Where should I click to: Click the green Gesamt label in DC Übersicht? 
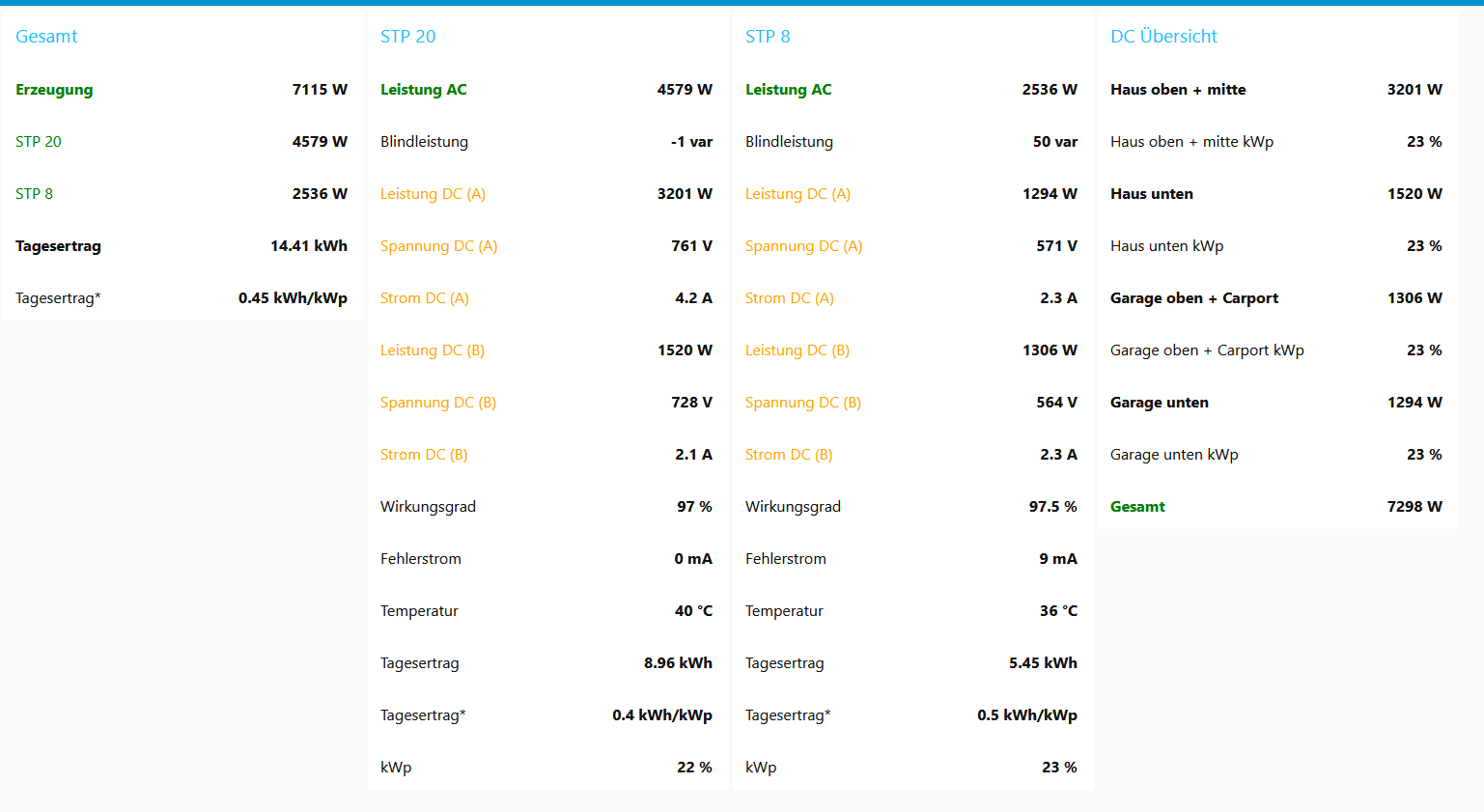1137,507
